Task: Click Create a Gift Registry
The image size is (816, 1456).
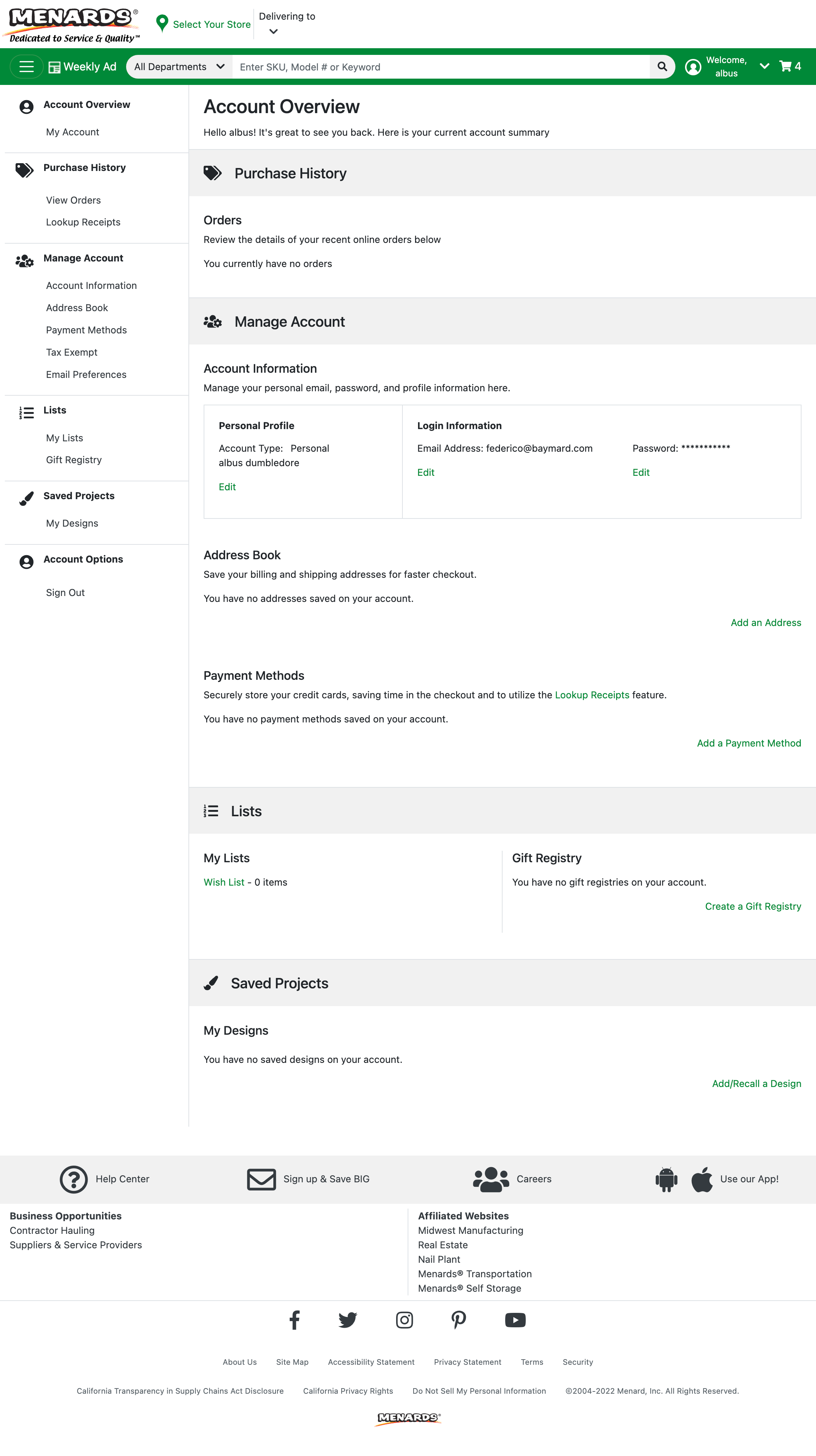Action: click(753, 906)
